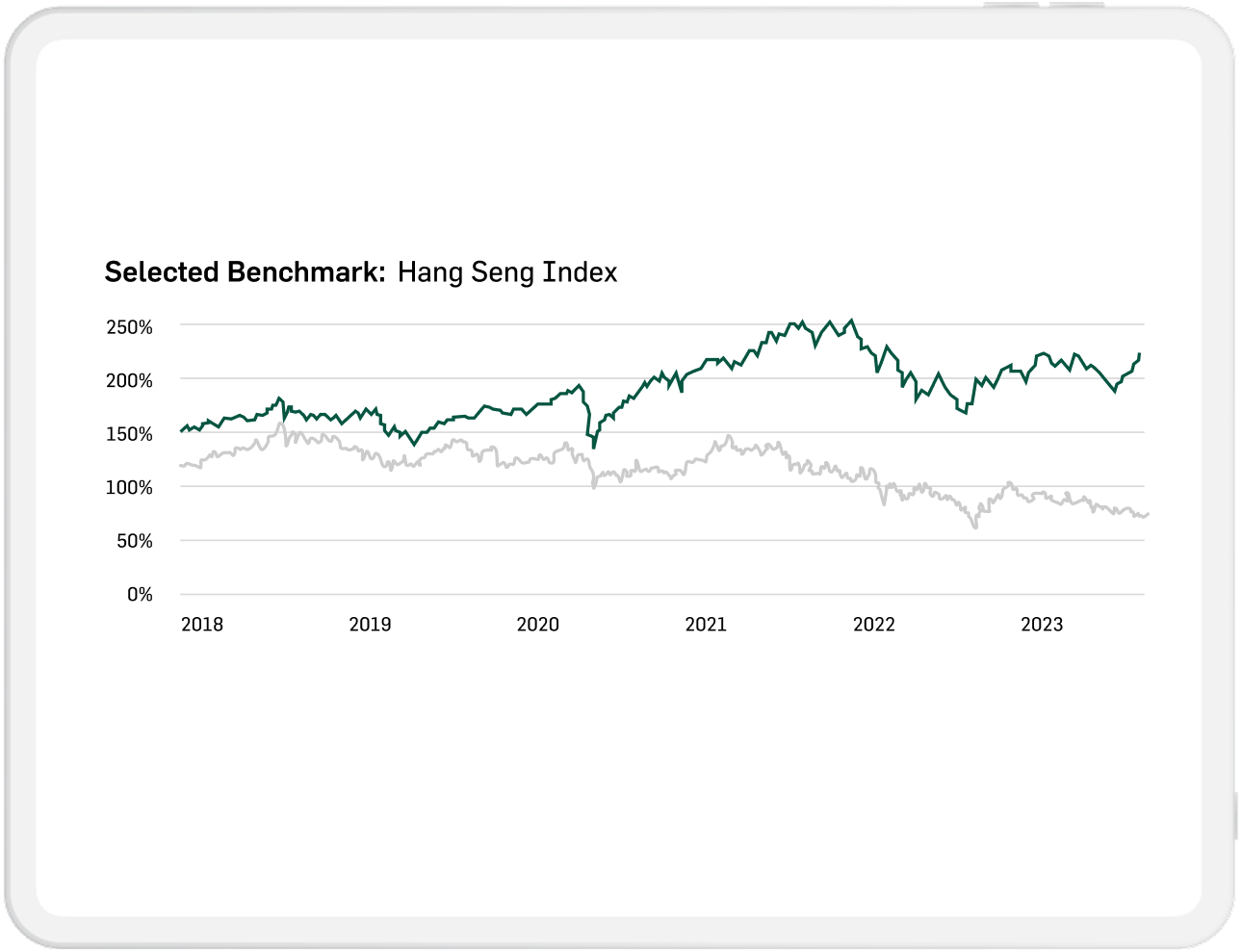Image resolution: width=1242 pixels, height=952 pixels.
Task: Click the green line's lowest dip in 2020
Action: click(594, 448)
